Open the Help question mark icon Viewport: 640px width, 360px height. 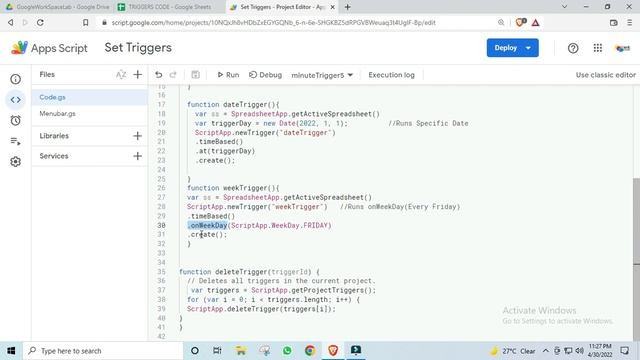pyautogui.click(x=573, y=48)
